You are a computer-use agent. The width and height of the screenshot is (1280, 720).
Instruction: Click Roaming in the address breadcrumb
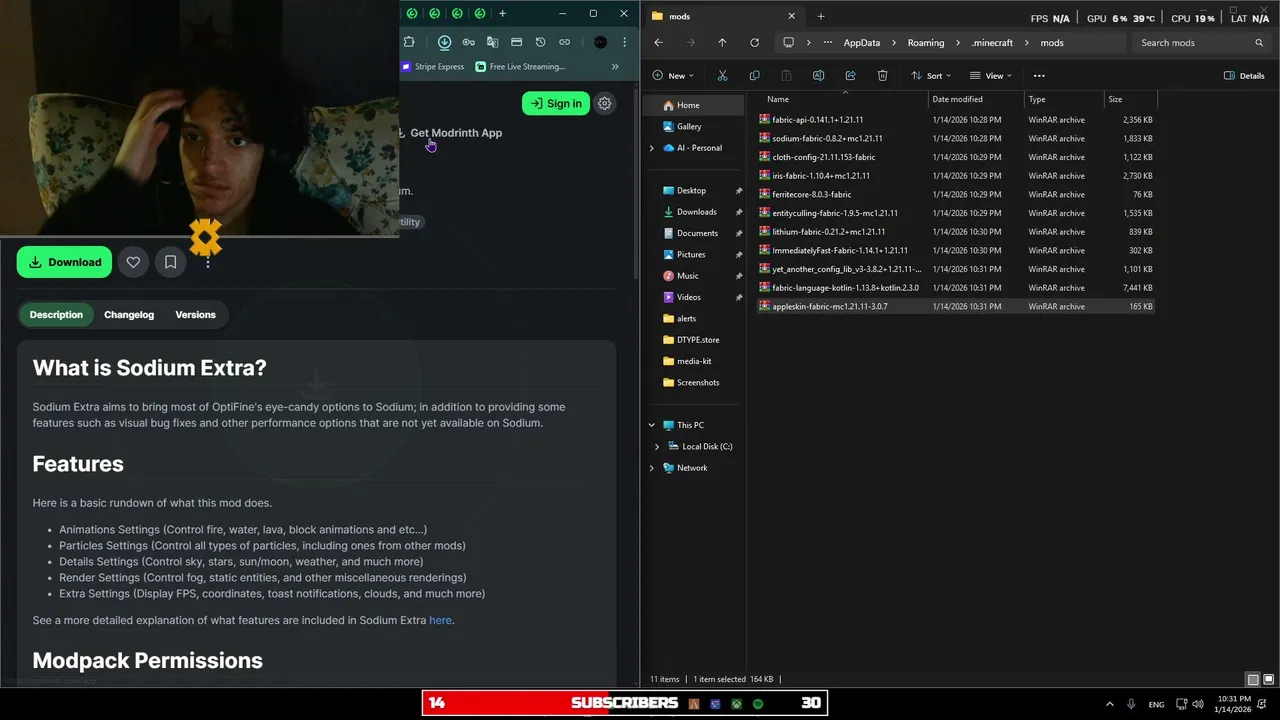(926, 43)
